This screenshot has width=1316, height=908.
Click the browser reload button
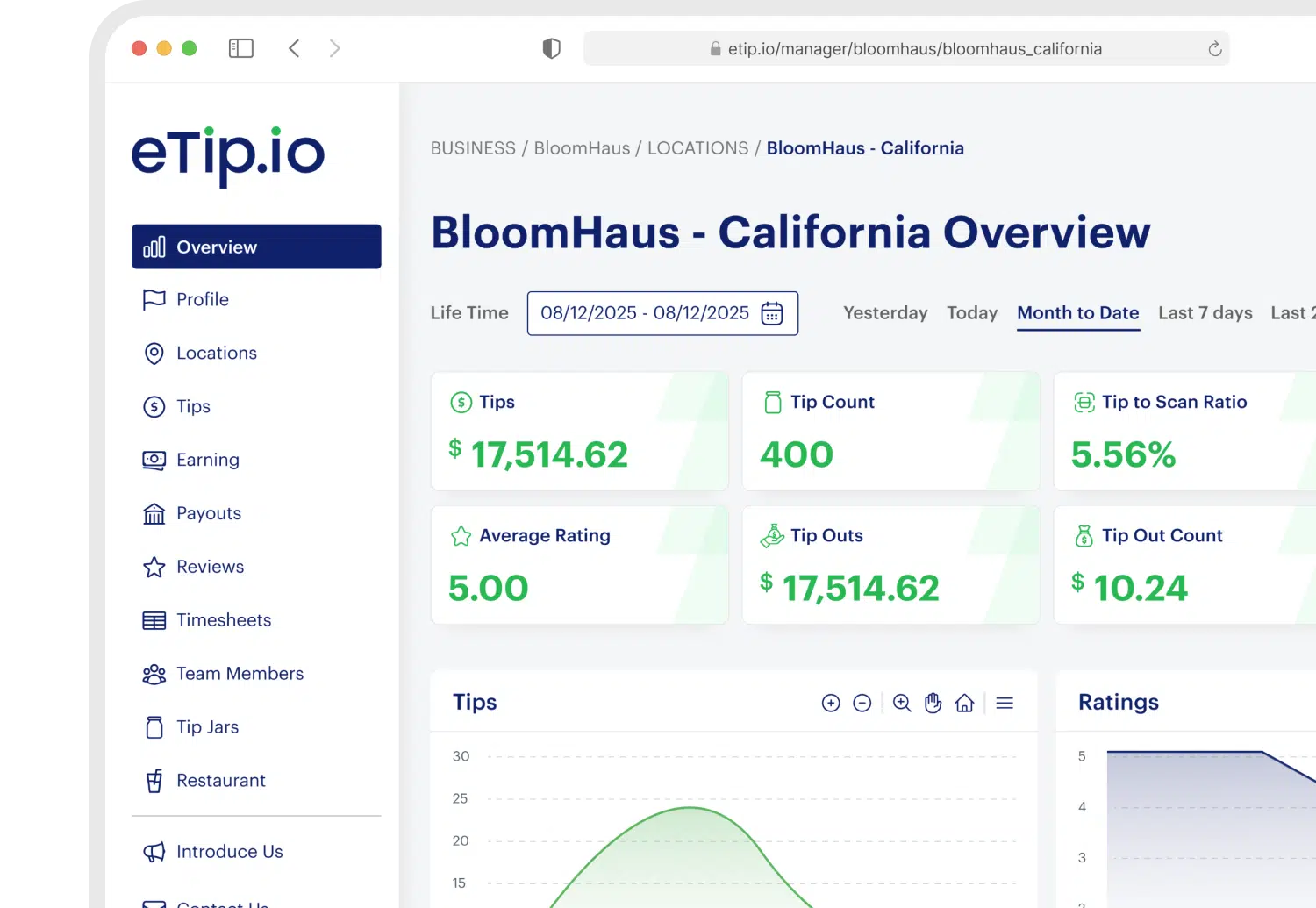coord(1214,49)
